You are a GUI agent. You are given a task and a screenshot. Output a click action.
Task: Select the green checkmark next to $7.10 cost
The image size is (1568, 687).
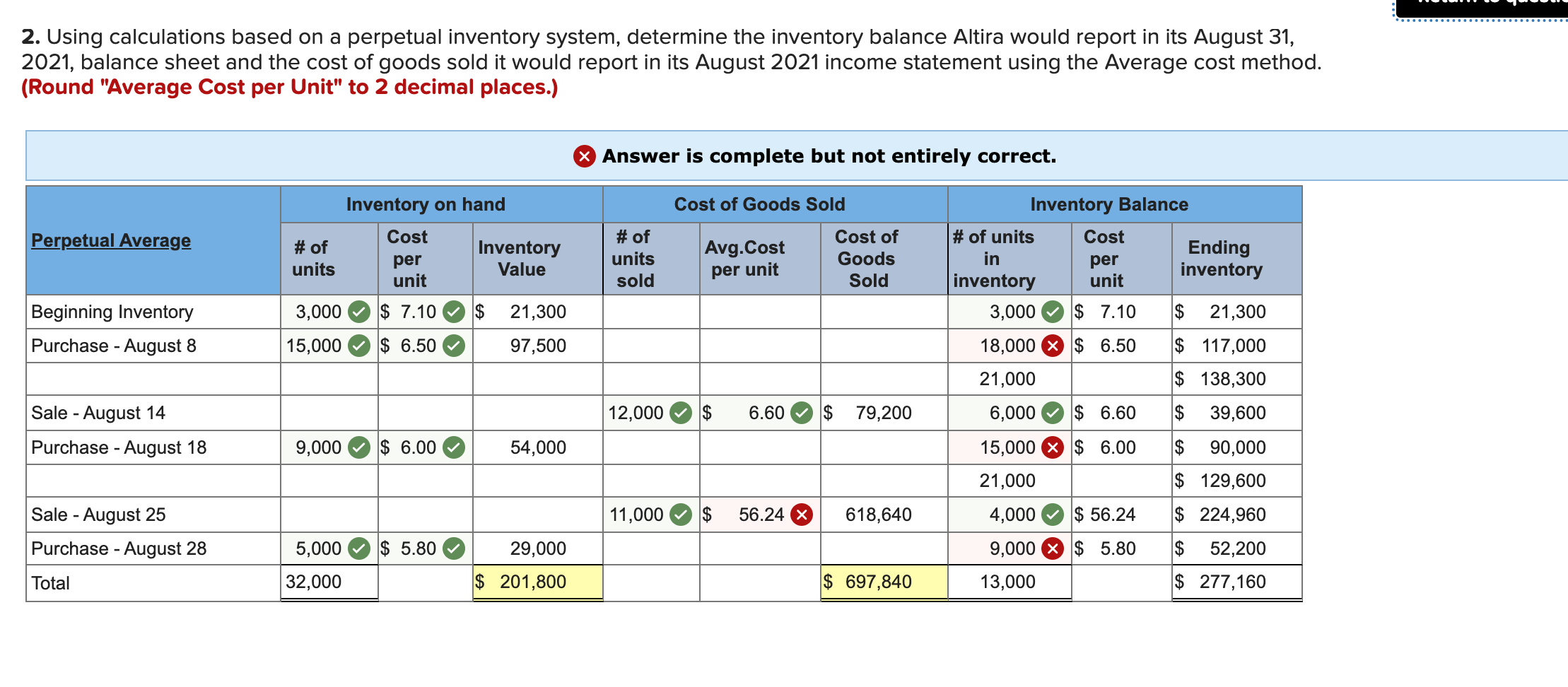tap(453, 312)
